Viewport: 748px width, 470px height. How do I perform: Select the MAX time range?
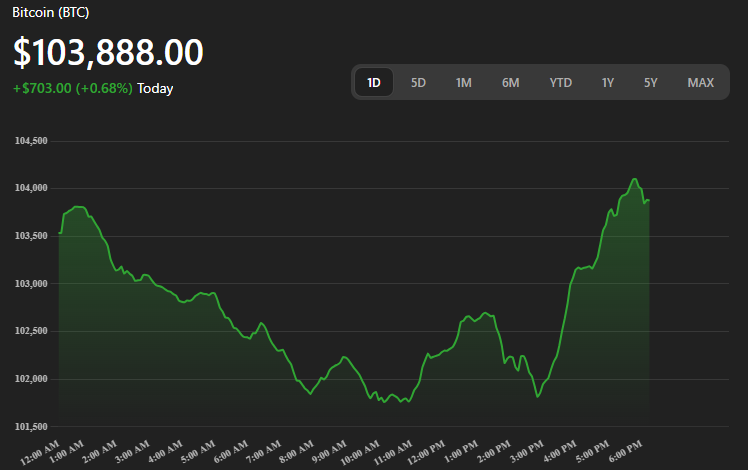tap(700, 83)
